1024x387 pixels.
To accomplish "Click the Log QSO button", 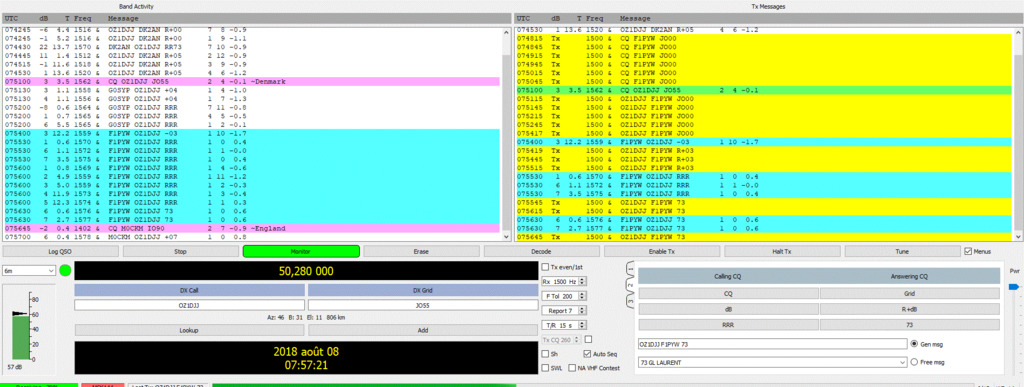I will pyautogui.click(x=61, y=251).
